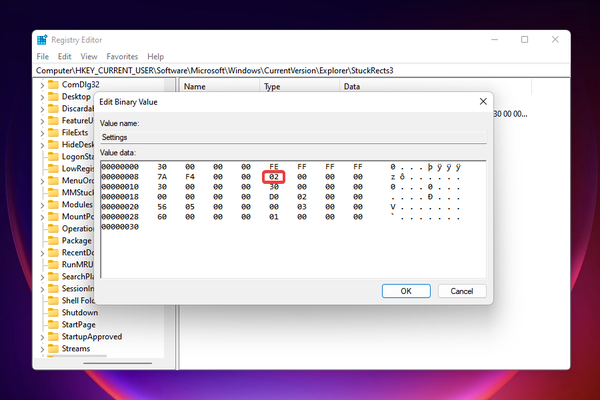Click the MMStuckRects folder icon
Screen dimensions: 600x400
pos(53,193)
